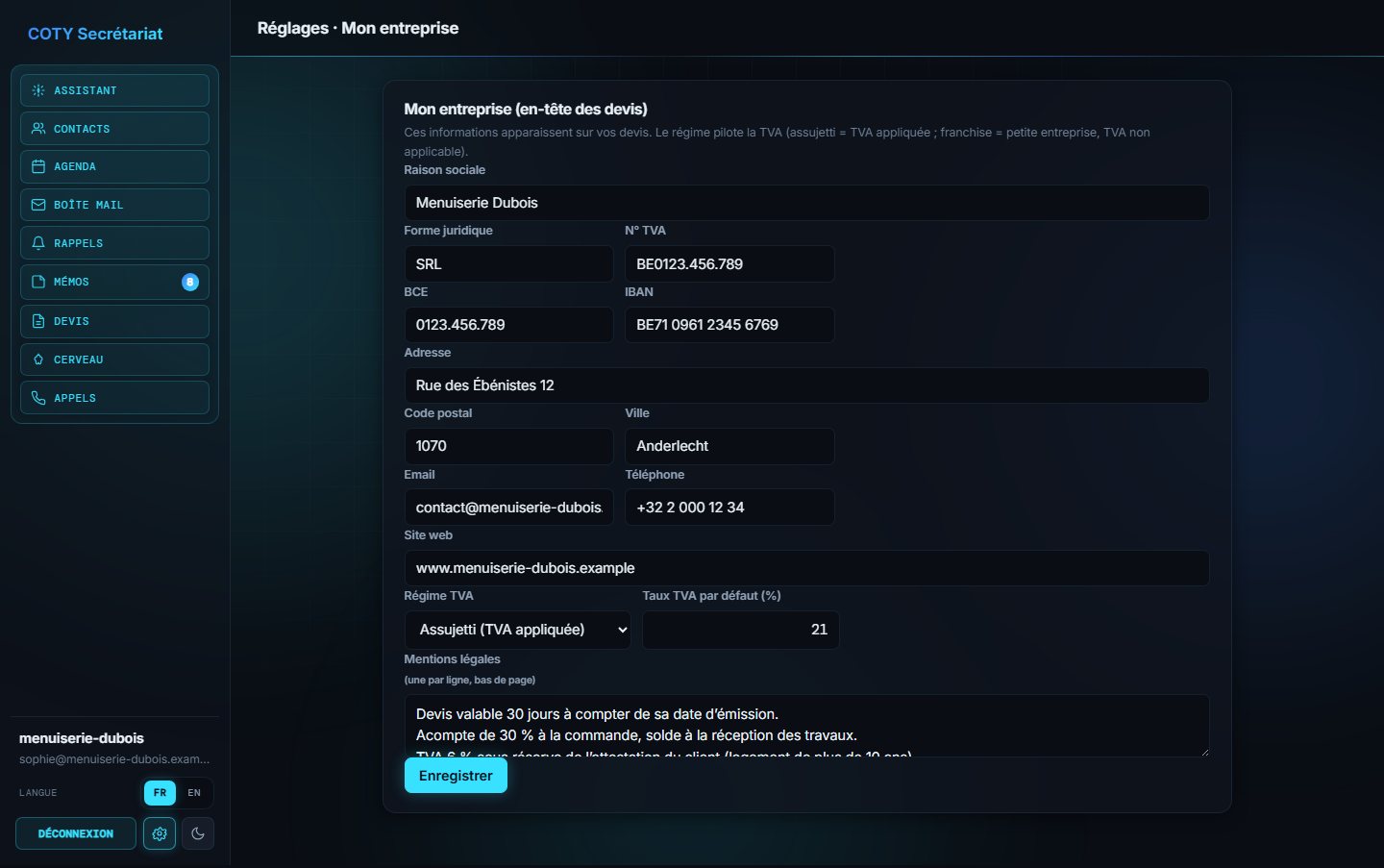Image resolution: width=1384 pixels, height=868 pixels.
Task: Open the Devis section
Action: click(114, 321)
